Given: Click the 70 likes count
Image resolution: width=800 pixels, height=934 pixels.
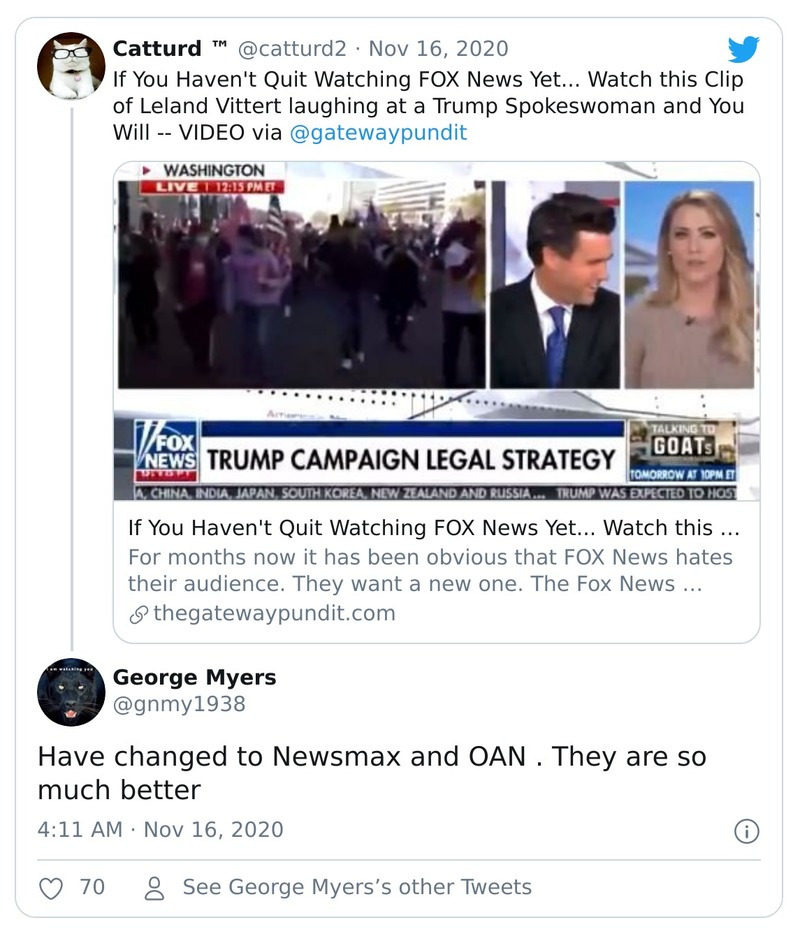Looking at the screenshot, I should coord(92,887).
